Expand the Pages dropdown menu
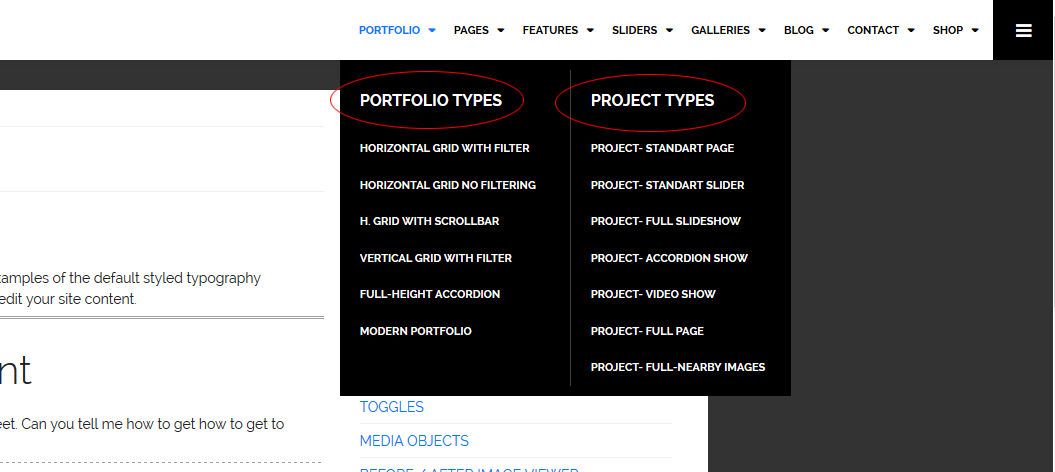 tap(478, 30)
